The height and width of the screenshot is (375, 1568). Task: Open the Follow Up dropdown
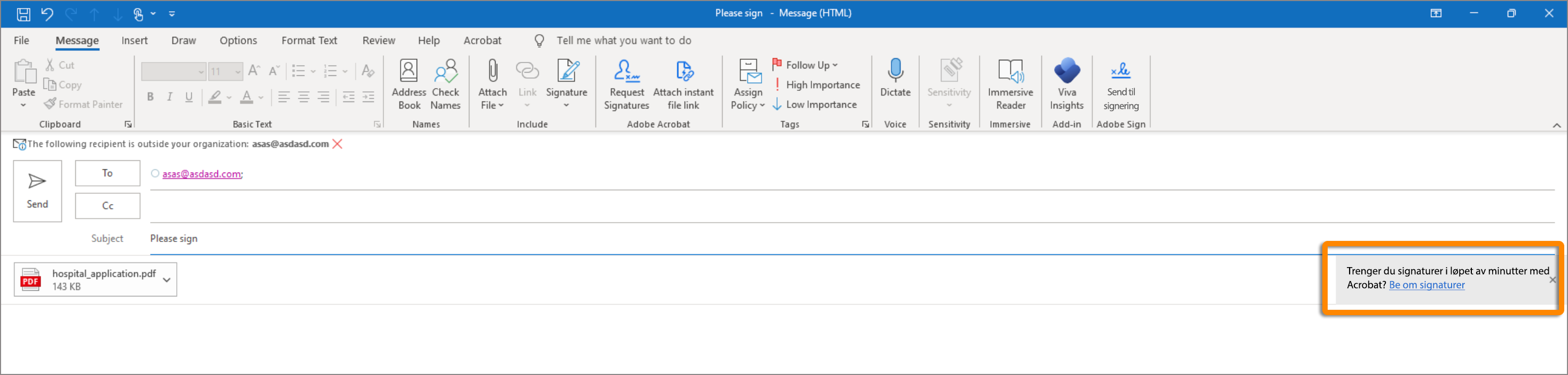pyautogui.click(x=805, y=65)
